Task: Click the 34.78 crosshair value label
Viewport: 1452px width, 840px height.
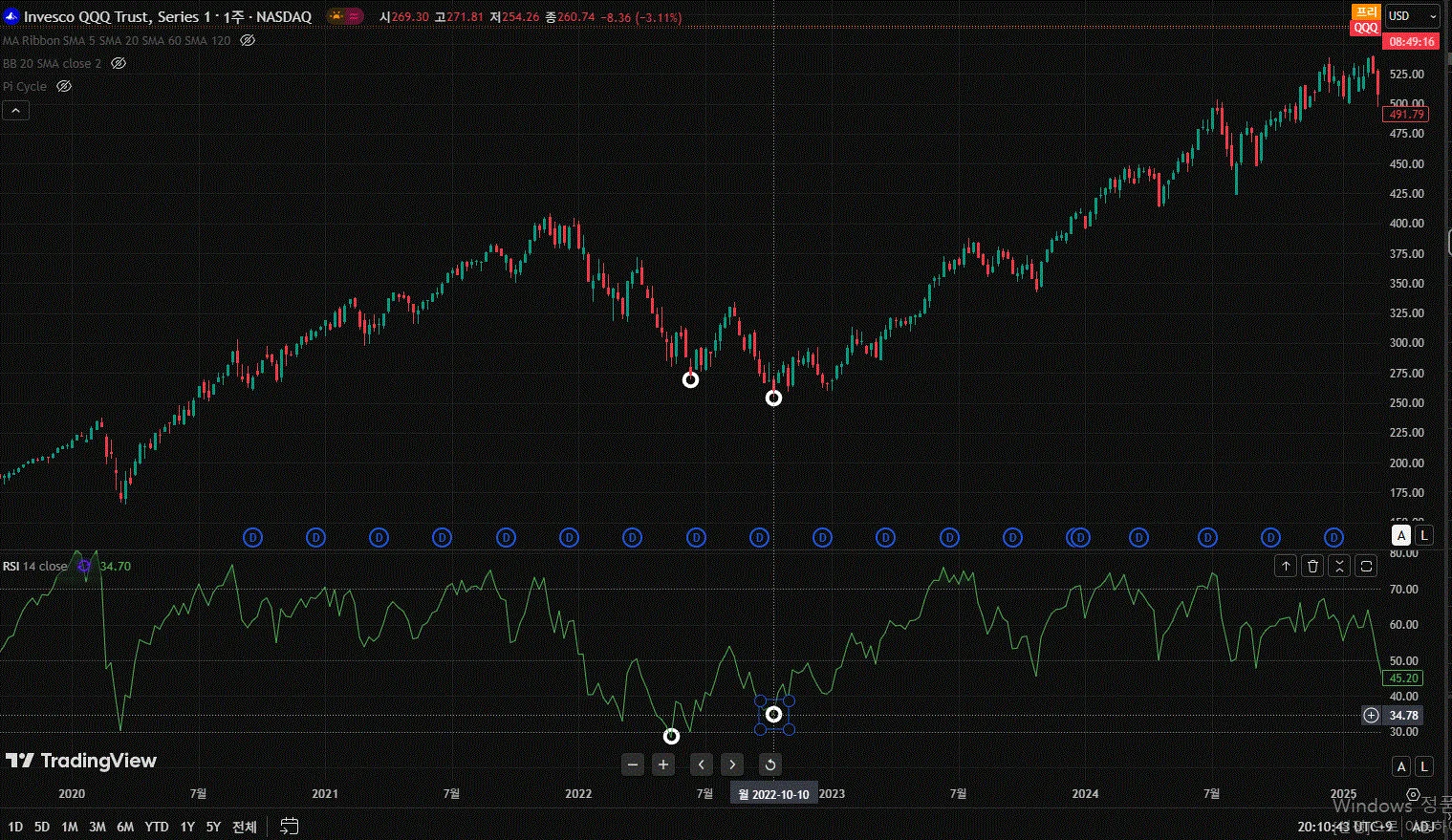Action: click(x=1403, y=716)
